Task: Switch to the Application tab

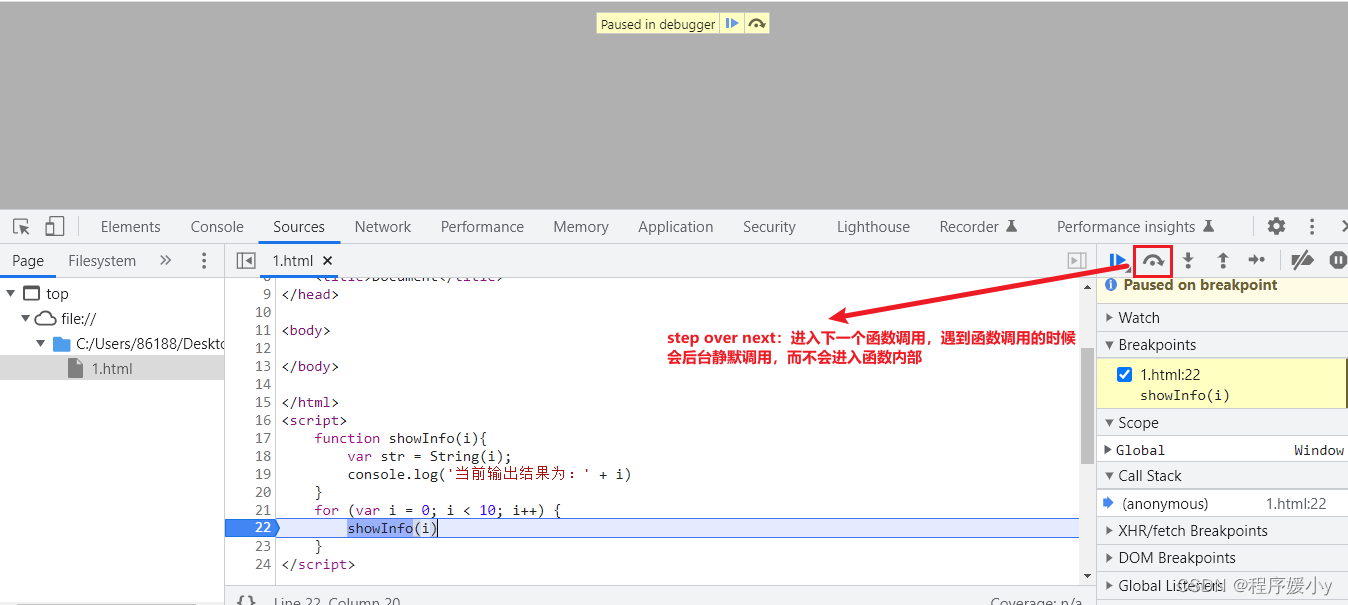Action: (x=676, y=227)
